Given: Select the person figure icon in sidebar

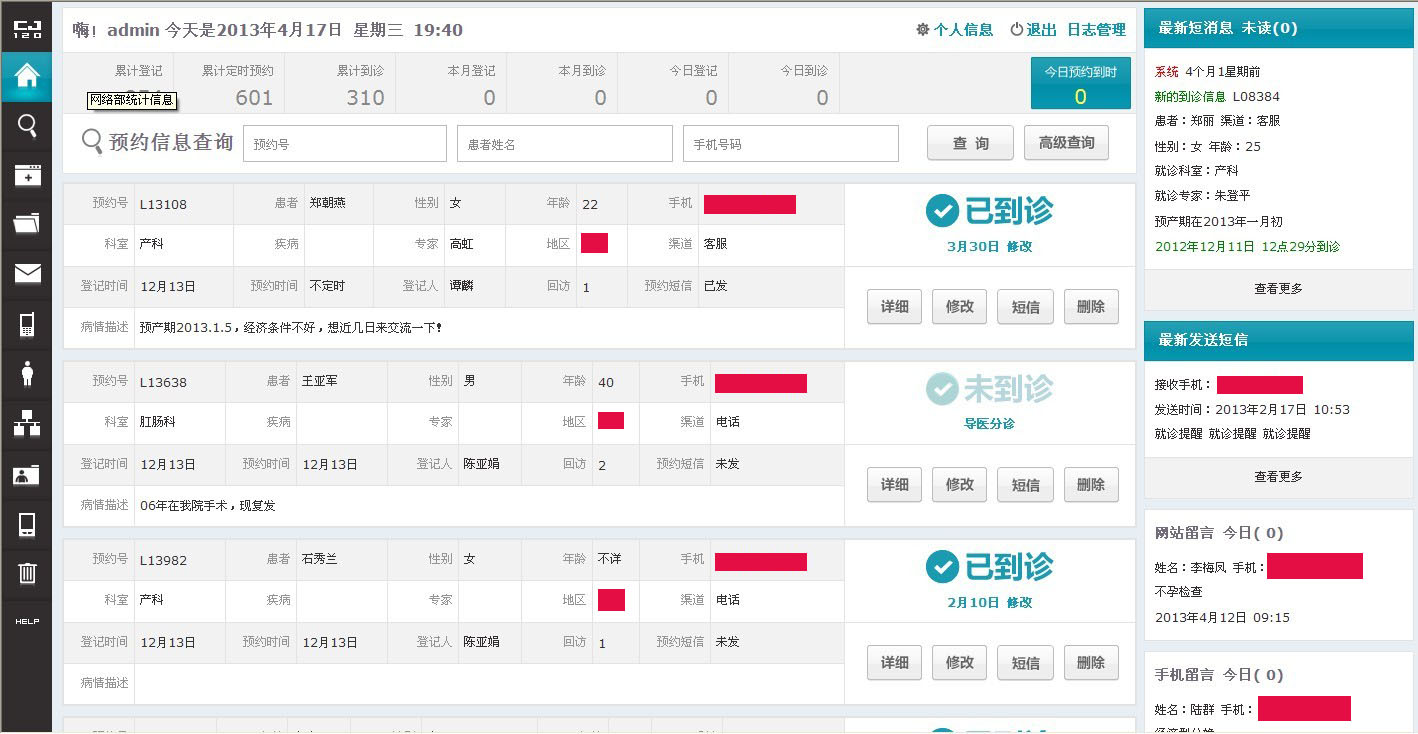Looking at the screenshot, I should tap(27, 373).
